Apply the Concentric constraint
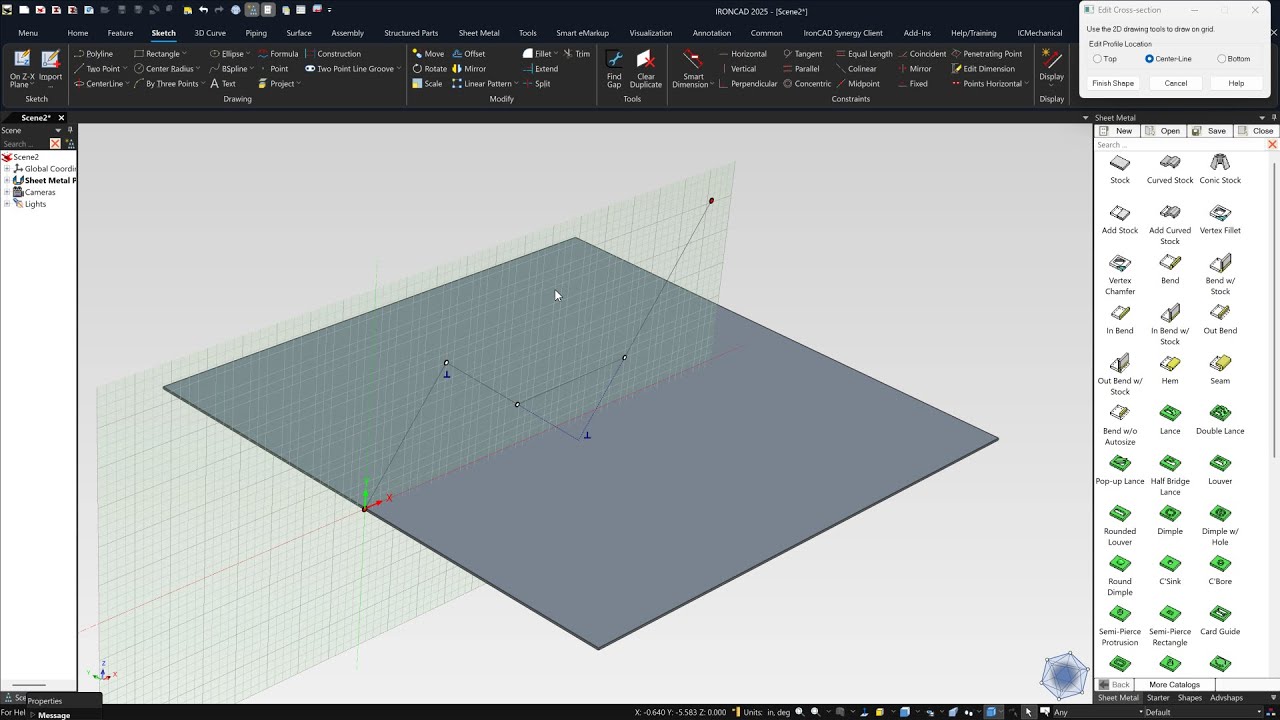The height and width of the screenshot is (720, 1280). click(x=806, y=84)
